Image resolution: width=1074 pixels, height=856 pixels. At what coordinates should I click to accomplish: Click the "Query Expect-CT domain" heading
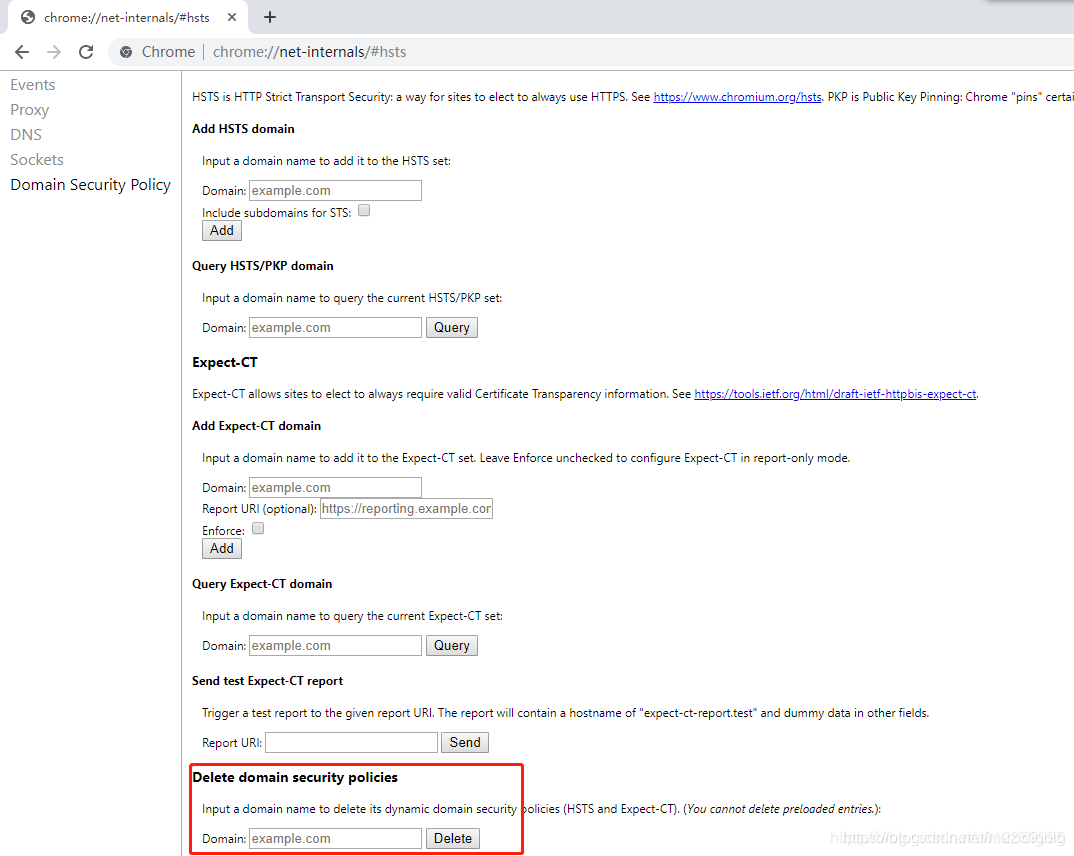click(x=262, y=584)
